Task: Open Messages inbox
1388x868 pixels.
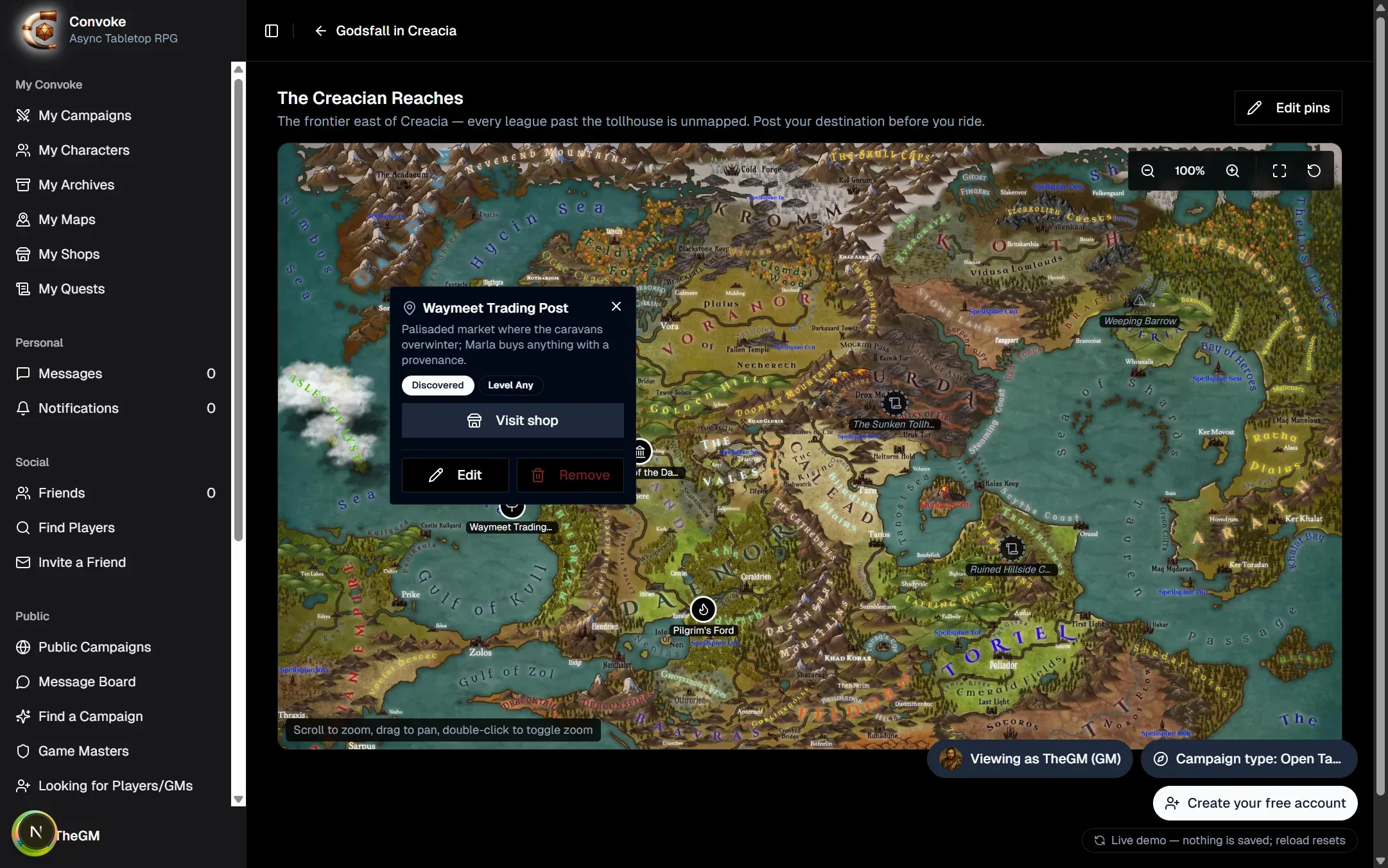Action: (116, 374)
